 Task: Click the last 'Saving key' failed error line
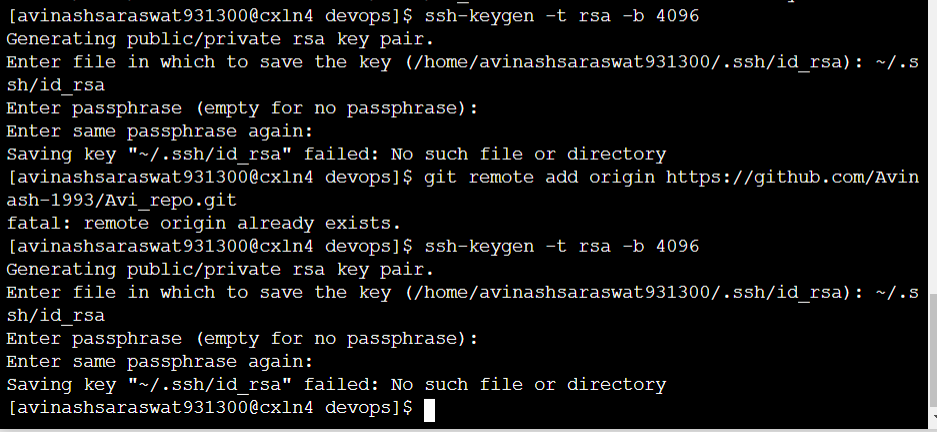(336, 384)
